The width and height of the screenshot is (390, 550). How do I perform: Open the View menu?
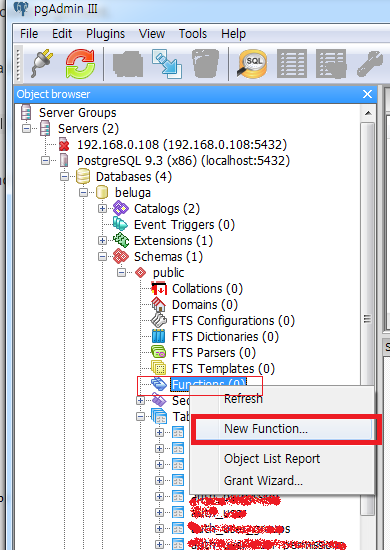click(x=152, y=34)
